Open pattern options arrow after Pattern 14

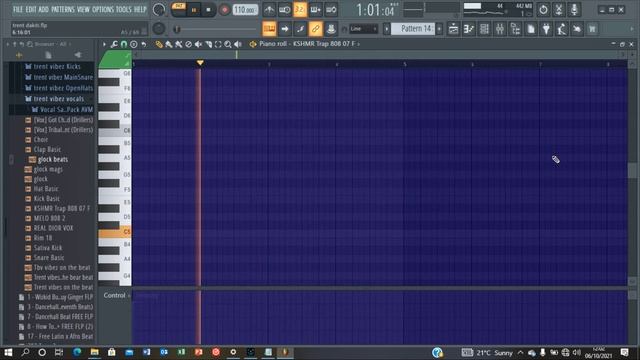tap(440, 29)
